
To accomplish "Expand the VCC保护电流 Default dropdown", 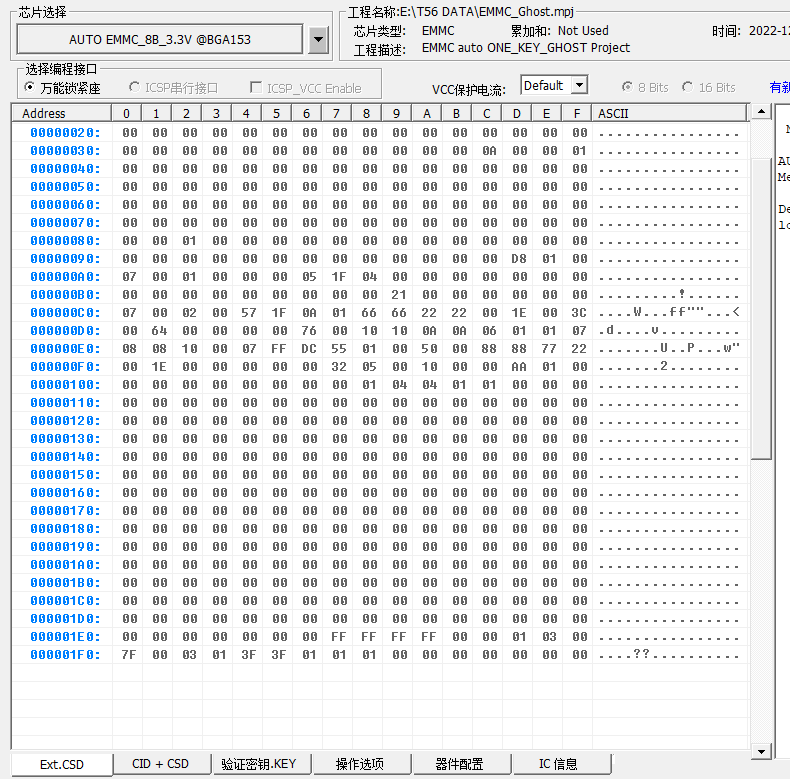I will [578, 86].
